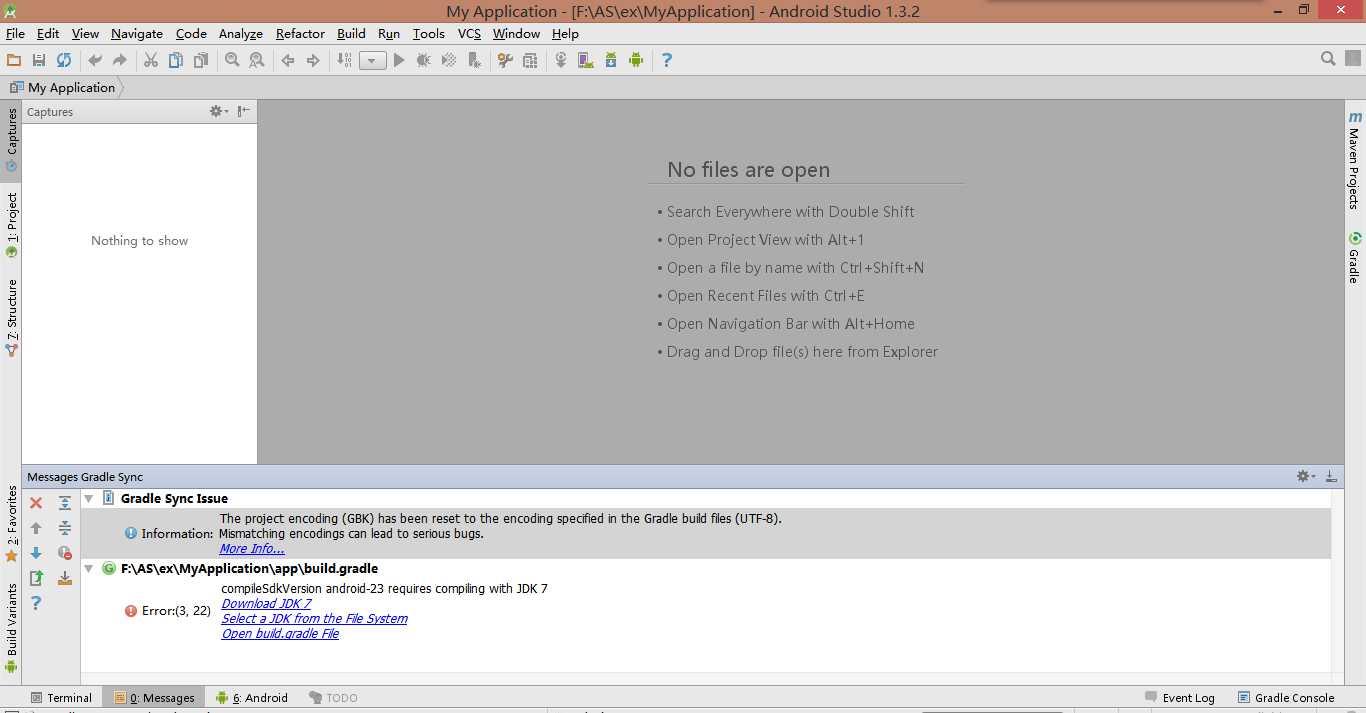Click the Collapse All icon in Messages
Screen dimensions: 1366x713
click(x=65, y=528)
